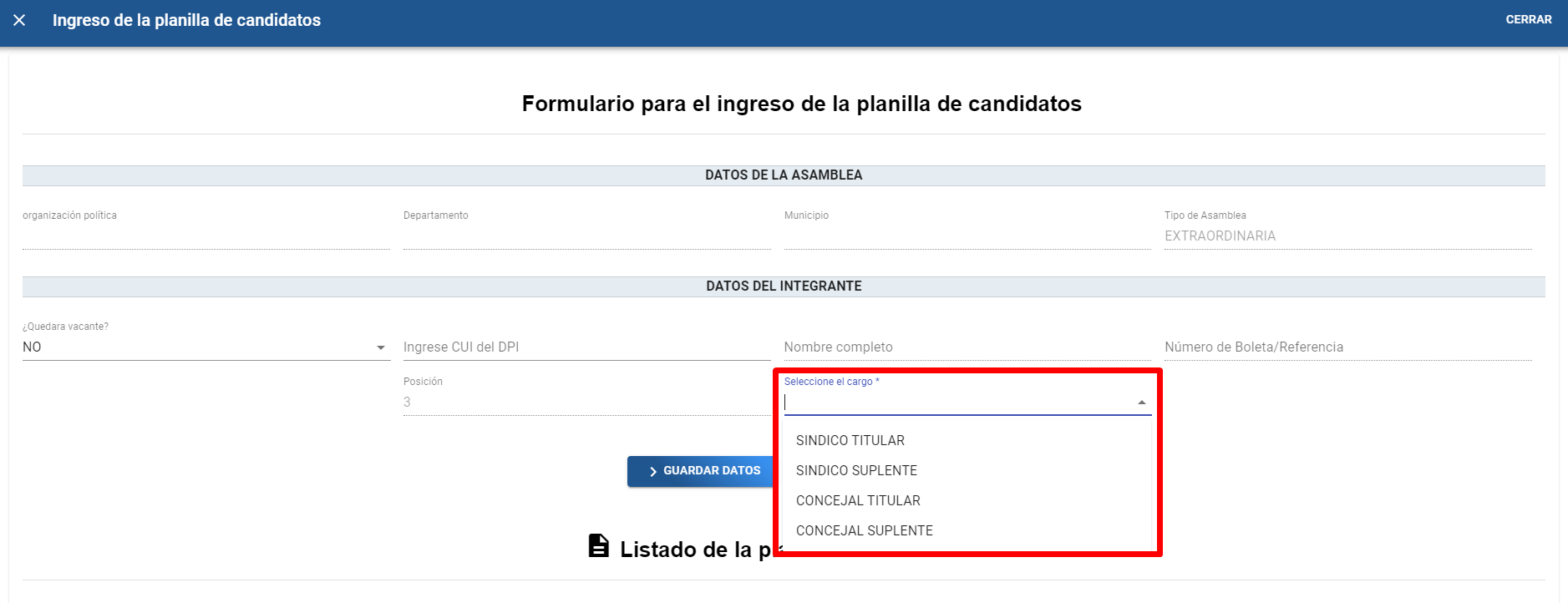Click the X icon in the header
Screen dimensions: 1568x603
[x=19, y=20]
